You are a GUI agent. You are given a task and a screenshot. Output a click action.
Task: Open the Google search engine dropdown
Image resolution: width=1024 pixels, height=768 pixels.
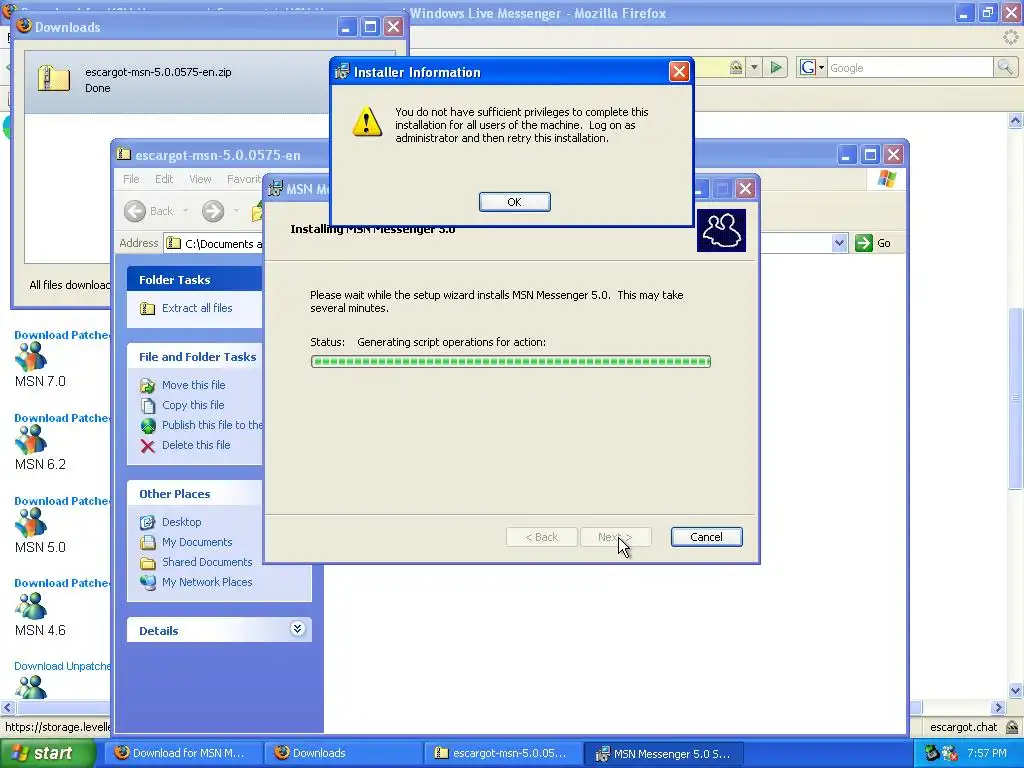pyautogui.click(x=813, y=67)
